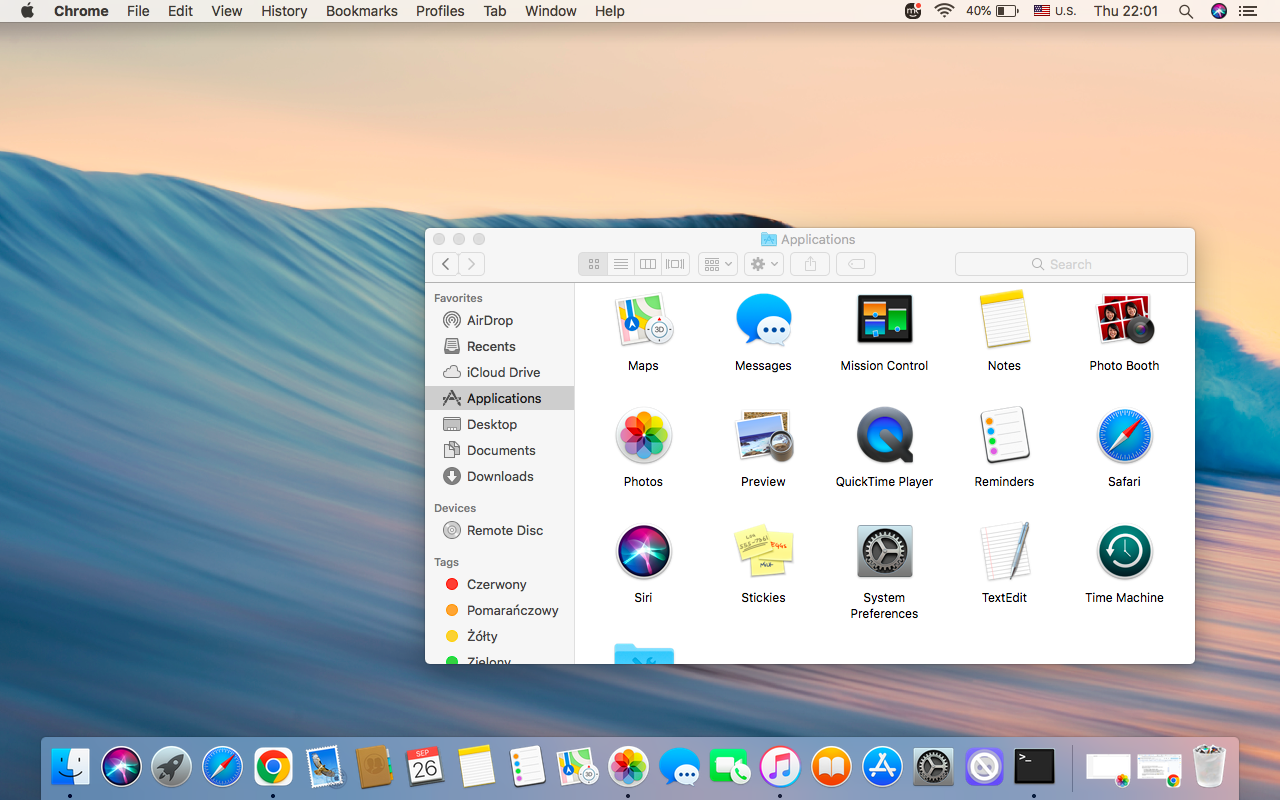Viewport: 1280px width, 800px height.
Task: Open the Bookmarks menu
Action: coord(362,11)
